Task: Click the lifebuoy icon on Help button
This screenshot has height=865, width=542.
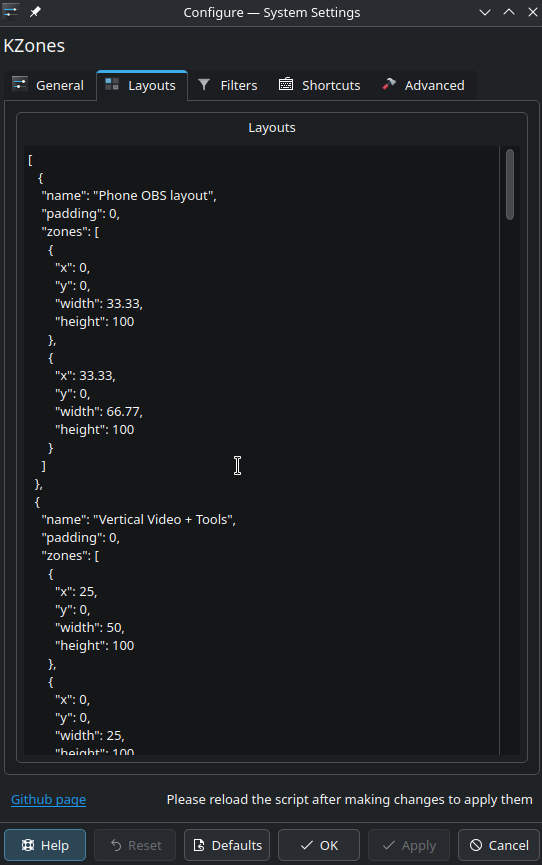Action: click(28, 845)
